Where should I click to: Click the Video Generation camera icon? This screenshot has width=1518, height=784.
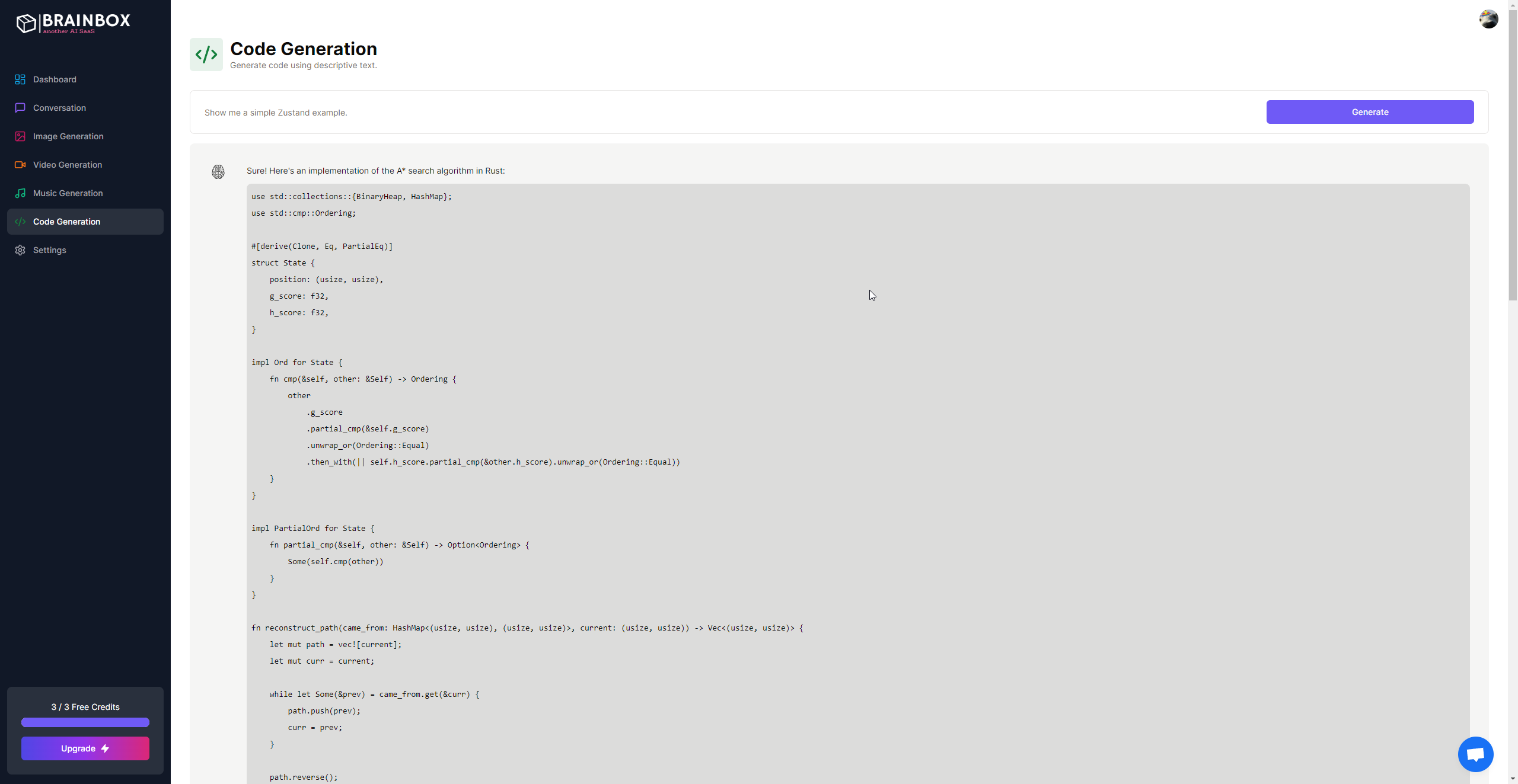(x=20, y=165)
